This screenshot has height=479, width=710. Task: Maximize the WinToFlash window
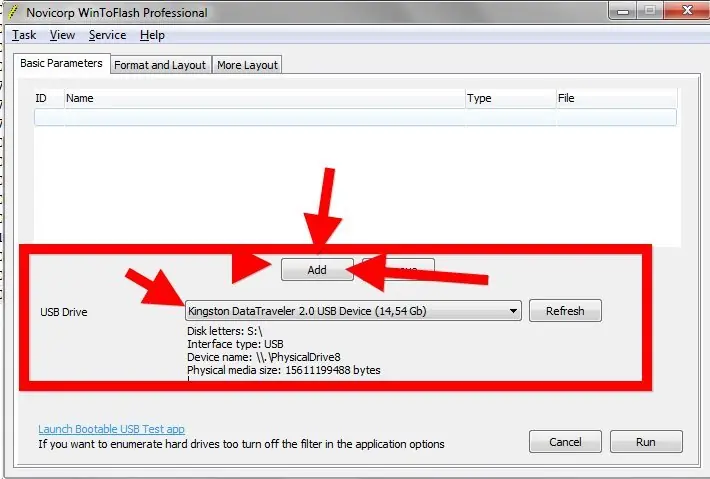point(650,10)
